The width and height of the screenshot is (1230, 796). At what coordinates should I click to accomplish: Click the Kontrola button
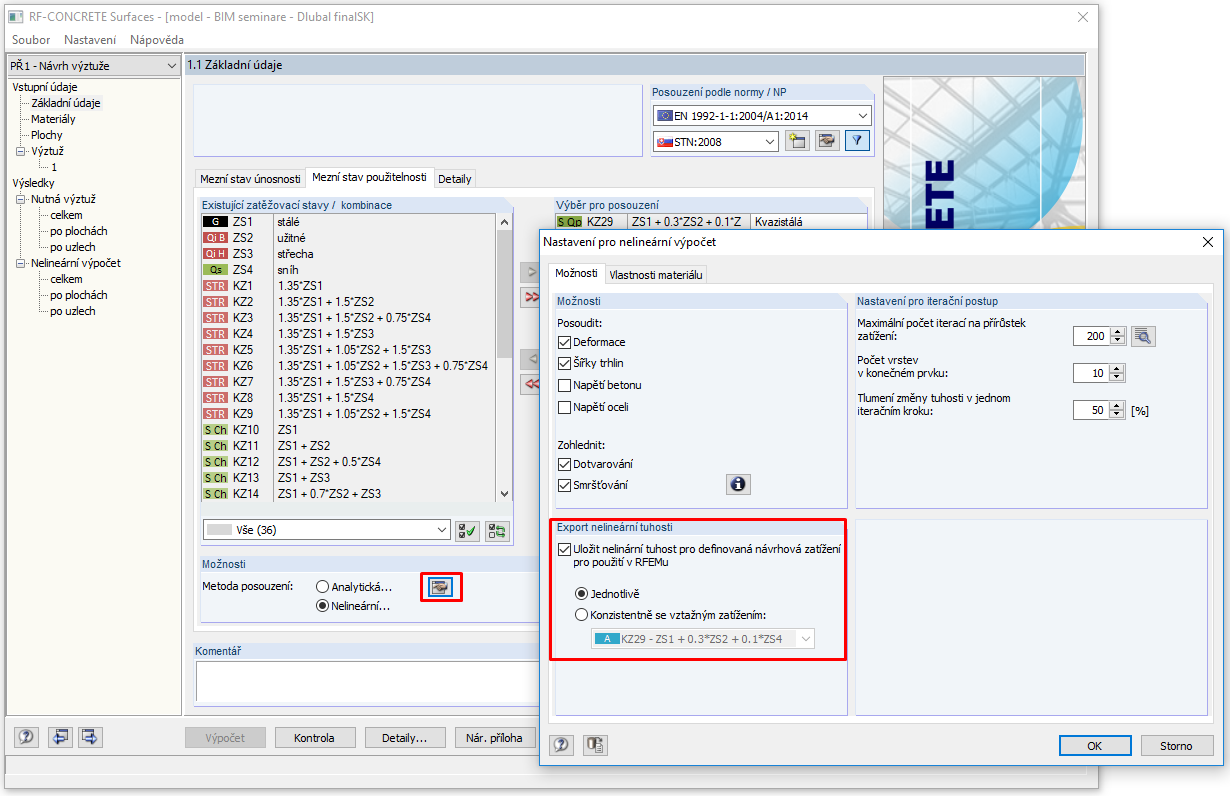point(314,738)
